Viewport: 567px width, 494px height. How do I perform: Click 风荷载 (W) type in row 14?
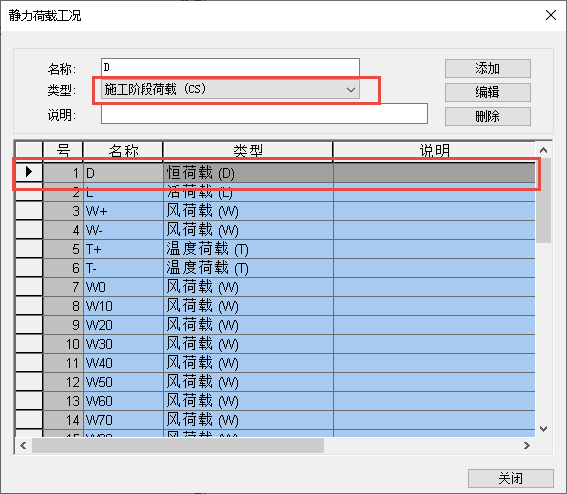248,420
